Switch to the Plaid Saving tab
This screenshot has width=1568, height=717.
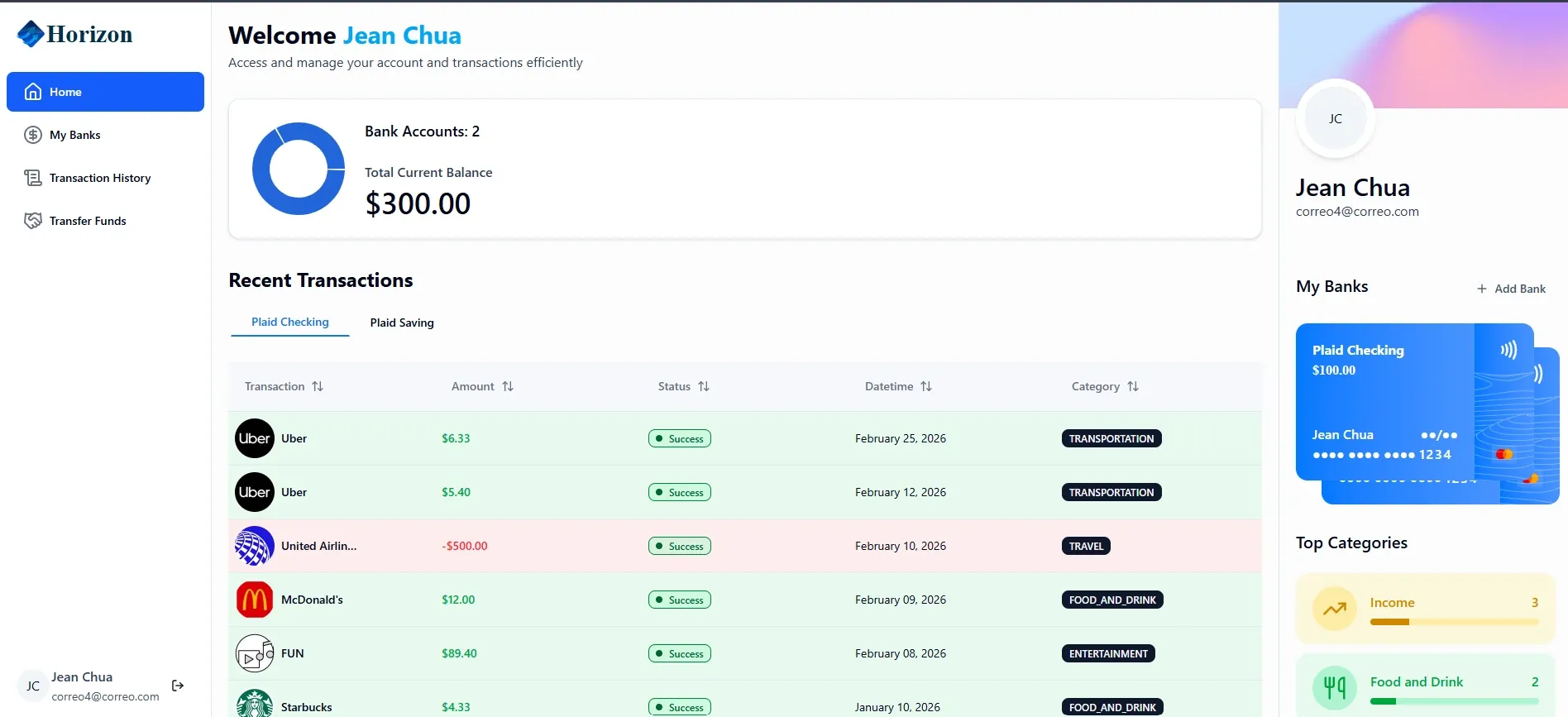[x=402, y=323]
